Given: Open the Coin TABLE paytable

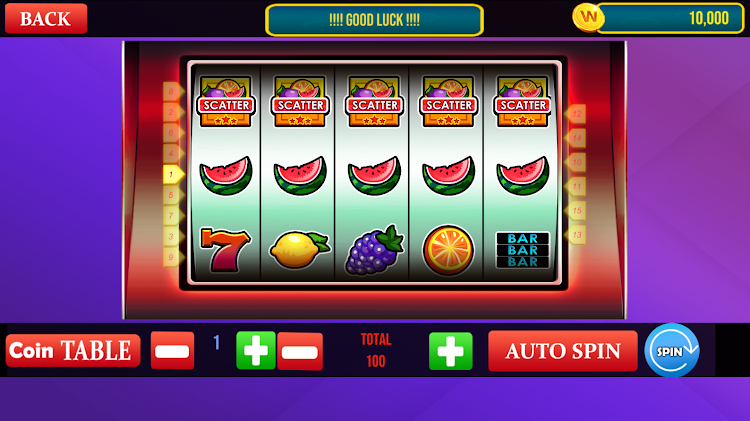Looking at the screenshot, I should click(73, 351).
